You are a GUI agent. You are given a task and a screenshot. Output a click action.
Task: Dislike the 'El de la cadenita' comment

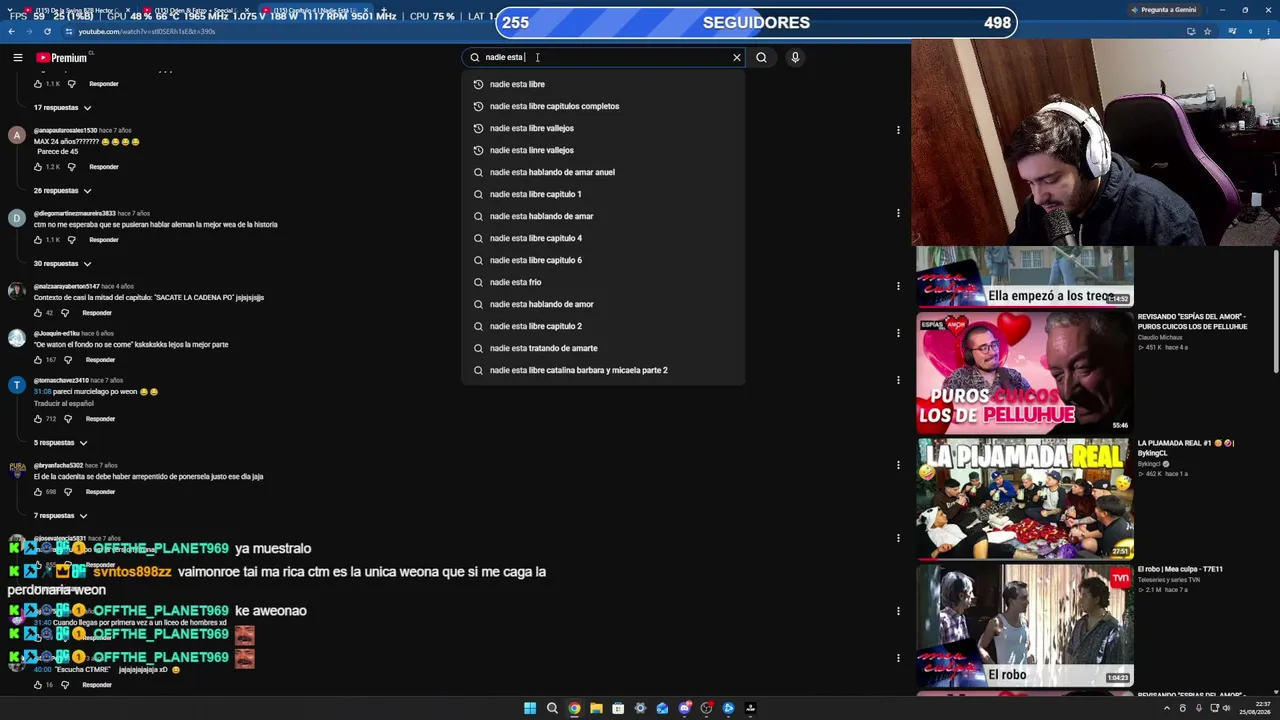[68, 492]
